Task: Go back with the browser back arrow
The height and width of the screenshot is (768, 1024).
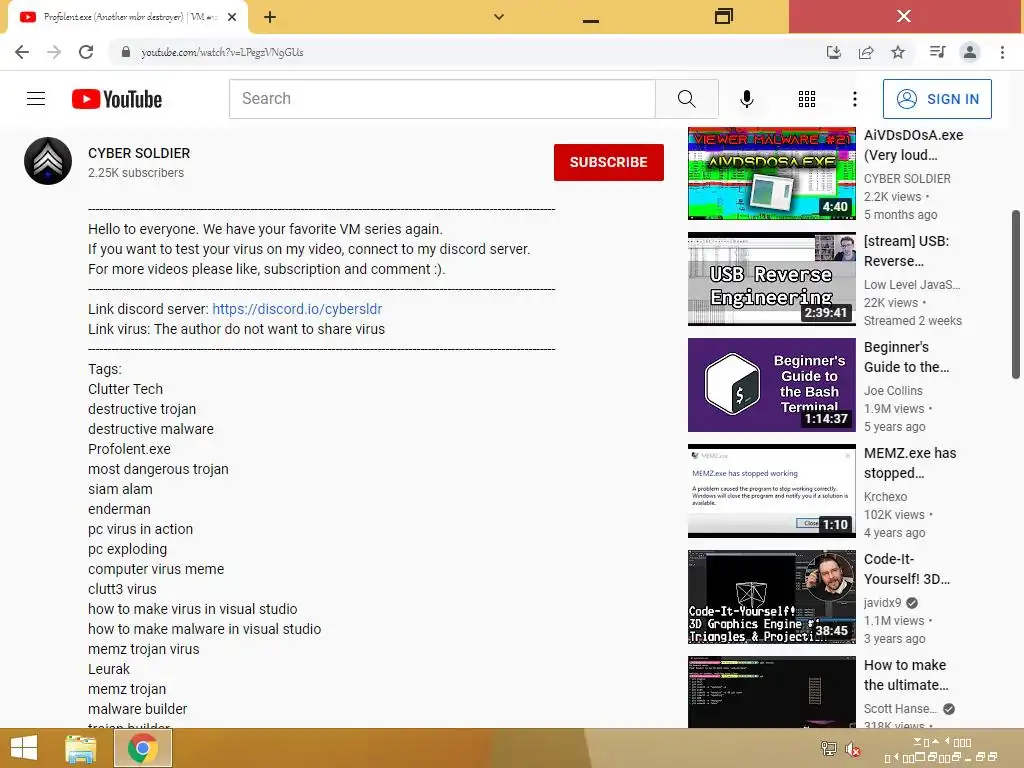Action: pos(22,52)
